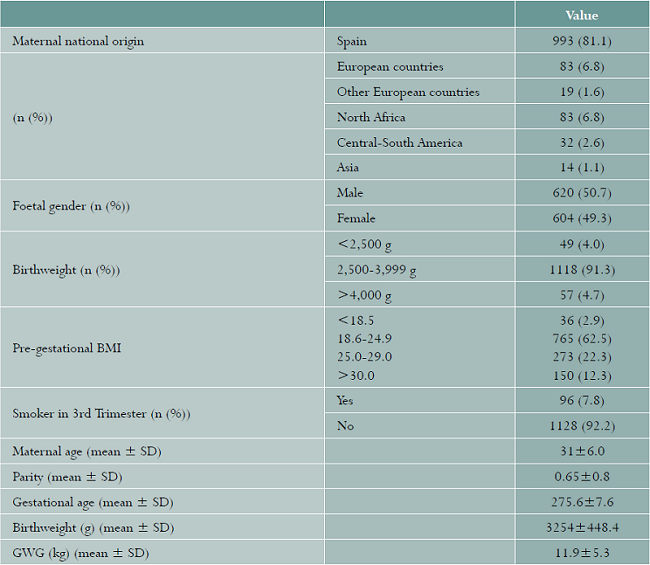Select the Male value 620 (50.7)
Image resolution: width=650 pixels, height=565 pixels.
click(x=581, y=192)
